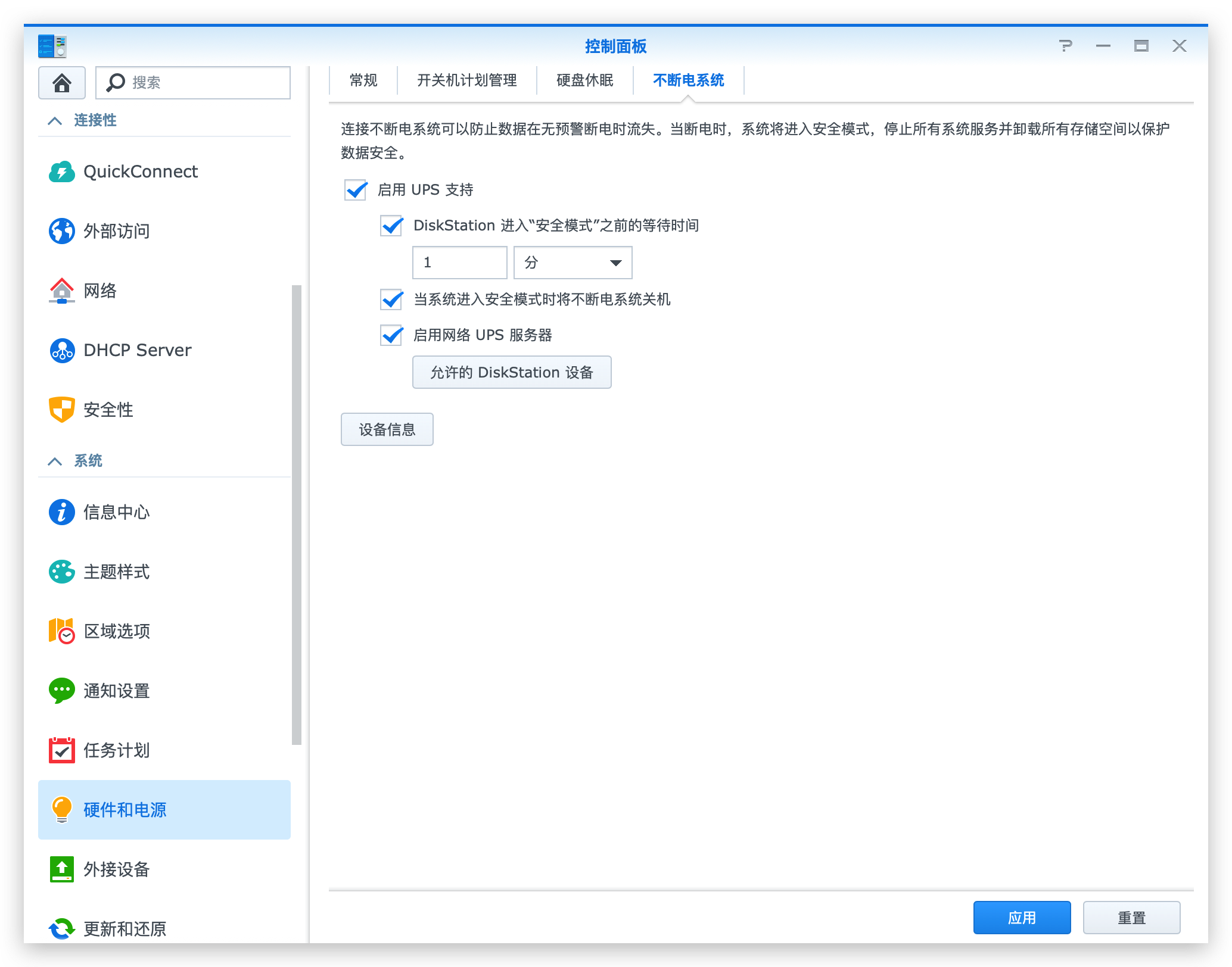Click the sidebar vertical scrollbar
This screenshot has width=1232, height=967.
click(x=296, y=514)
